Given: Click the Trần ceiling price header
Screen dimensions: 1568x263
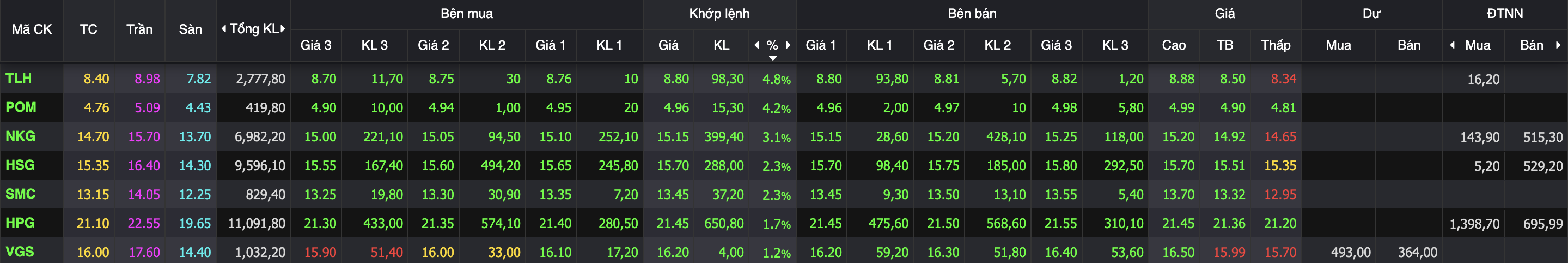Looking at the screenshot, I should (x=139, y=29).
